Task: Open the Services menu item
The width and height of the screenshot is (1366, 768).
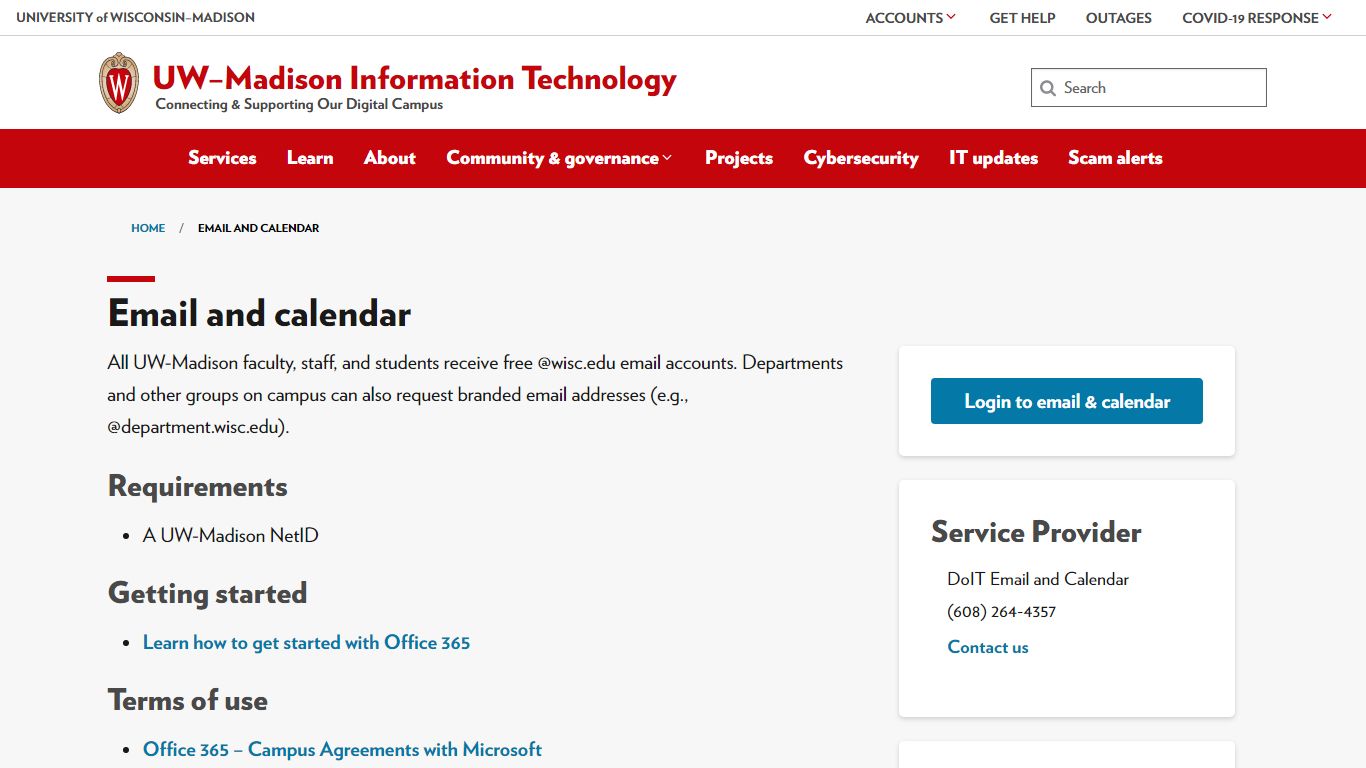Action: [x=222, y=158]
